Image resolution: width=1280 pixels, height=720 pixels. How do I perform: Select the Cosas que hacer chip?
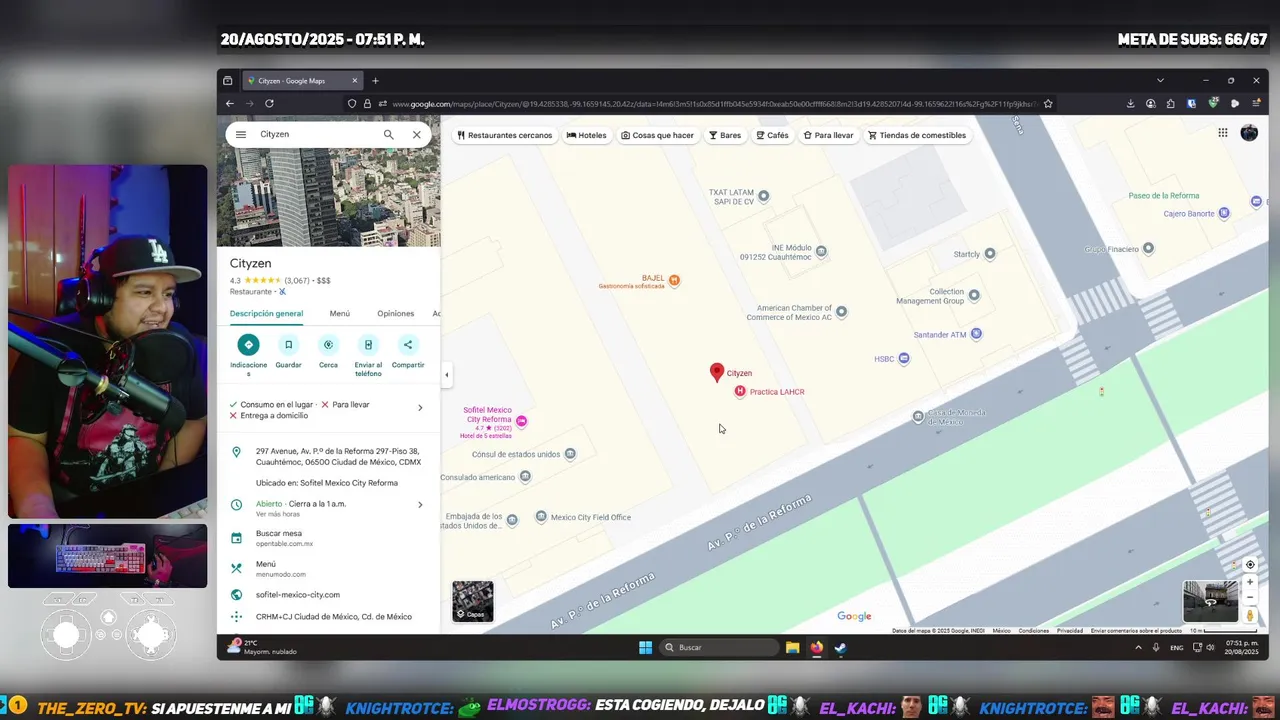[657, 135]
